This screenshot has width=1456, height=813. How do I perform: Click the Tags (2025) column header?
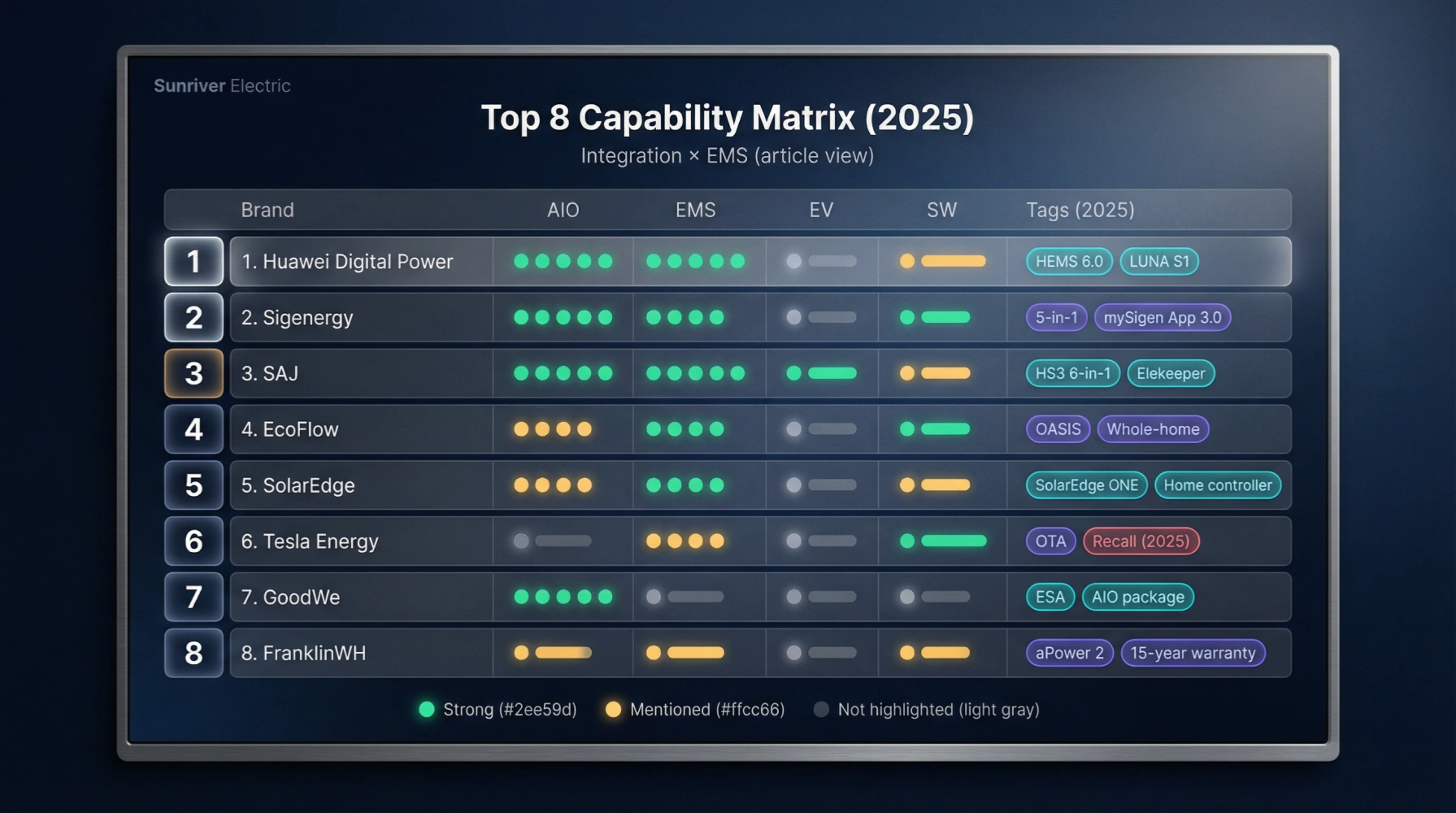(x=1080, y=210)
